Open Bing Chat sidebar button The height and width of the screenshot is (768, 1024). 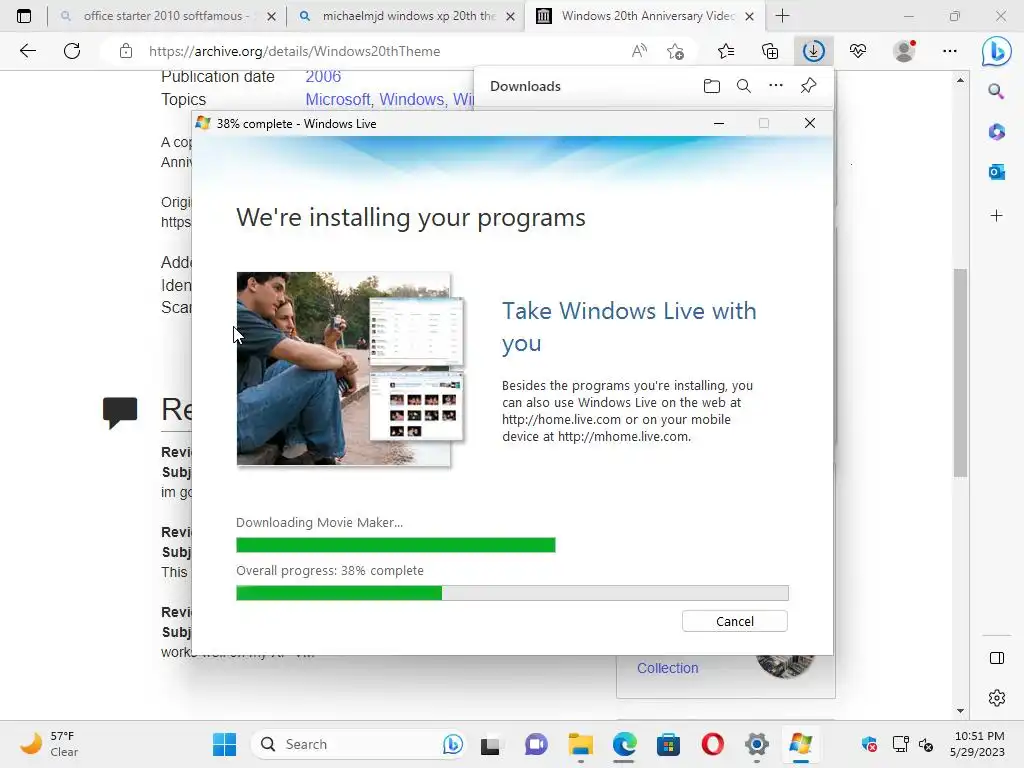tap(997, 52)
